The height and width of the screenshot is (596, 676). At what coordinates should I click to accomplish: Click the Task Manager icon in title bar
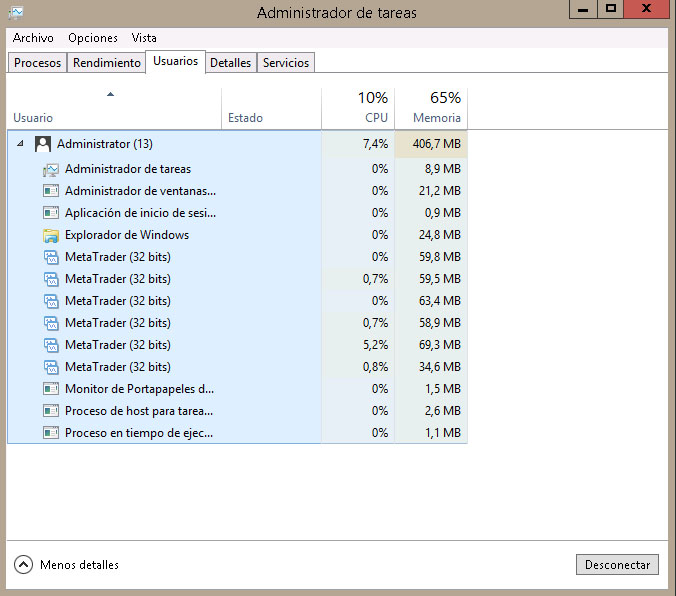16,13
